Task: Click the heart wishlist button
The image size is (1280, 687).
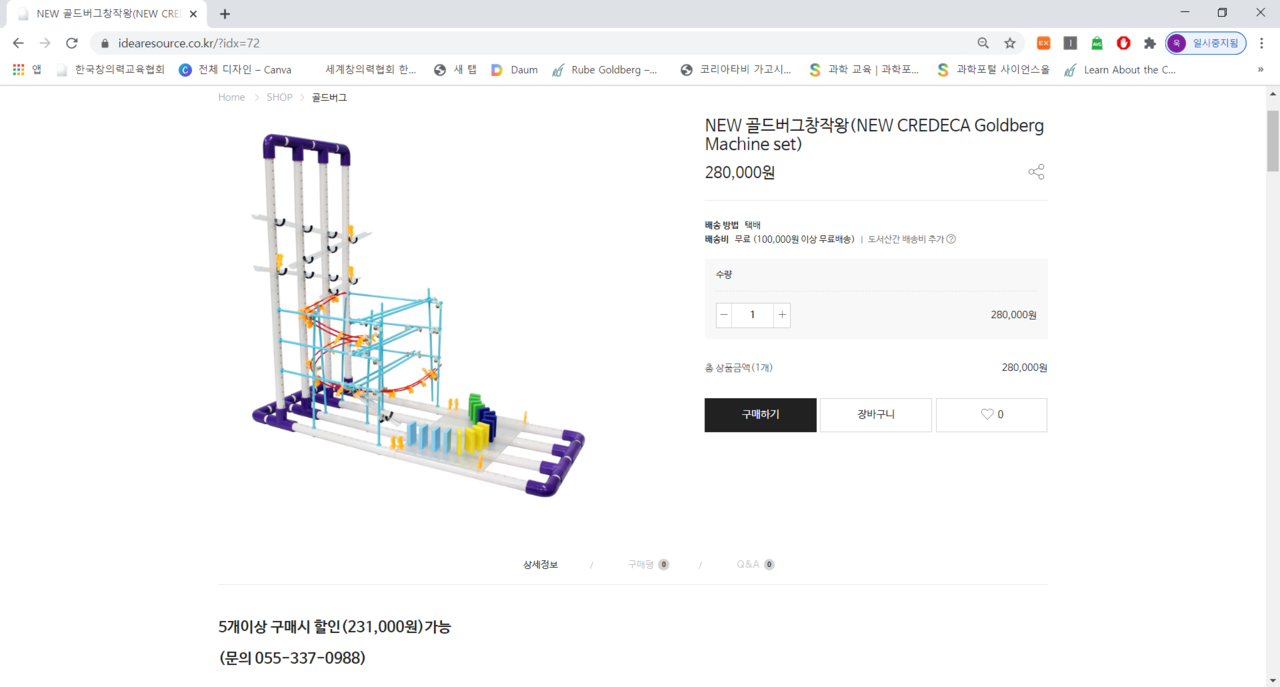Action: [991, 415]
